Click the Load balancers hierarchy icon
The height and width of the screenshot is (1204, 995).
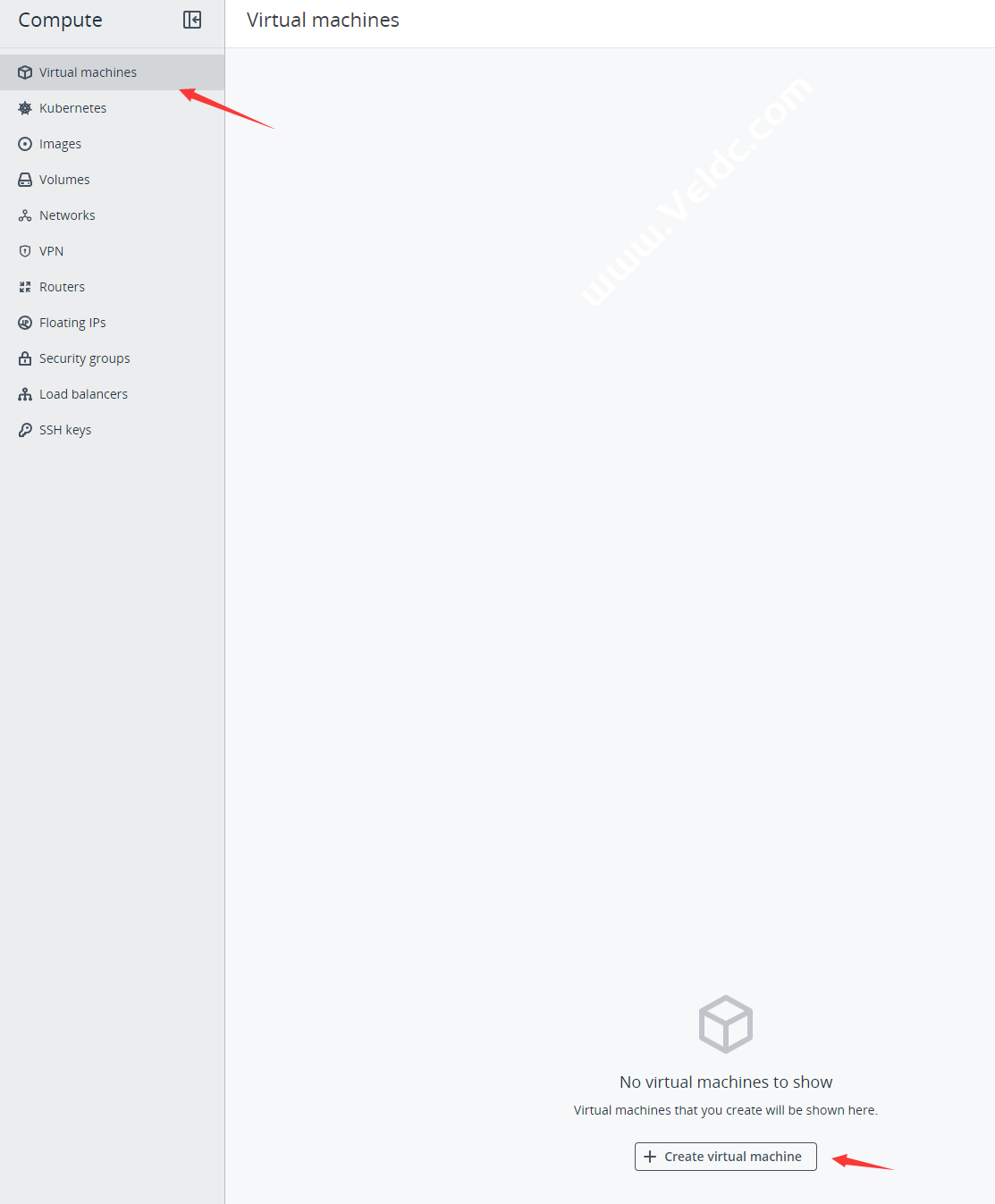click(x=25, y=394)
